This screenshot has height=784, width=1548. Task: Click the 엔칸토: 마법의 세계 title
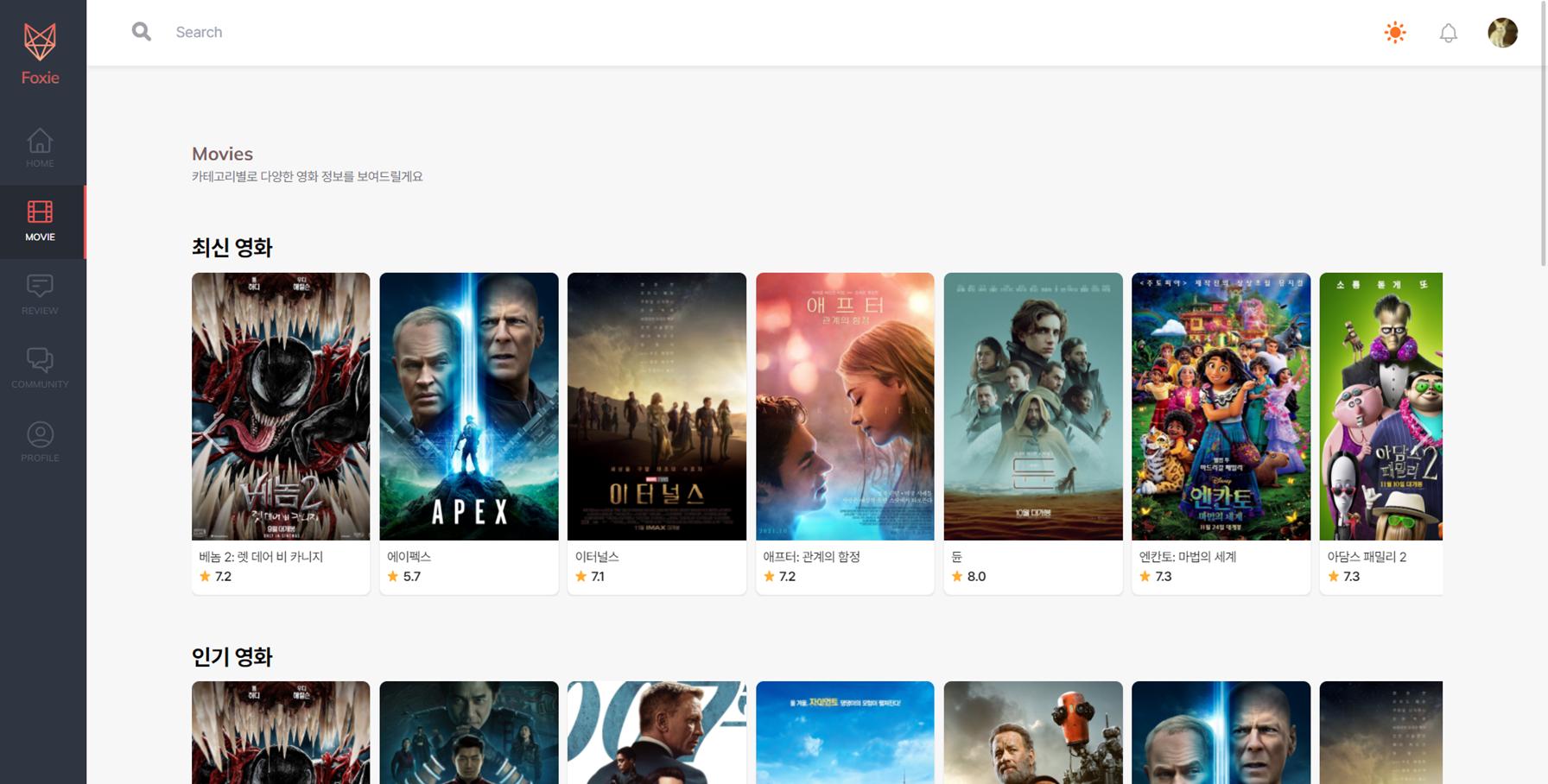(1188, 557)
